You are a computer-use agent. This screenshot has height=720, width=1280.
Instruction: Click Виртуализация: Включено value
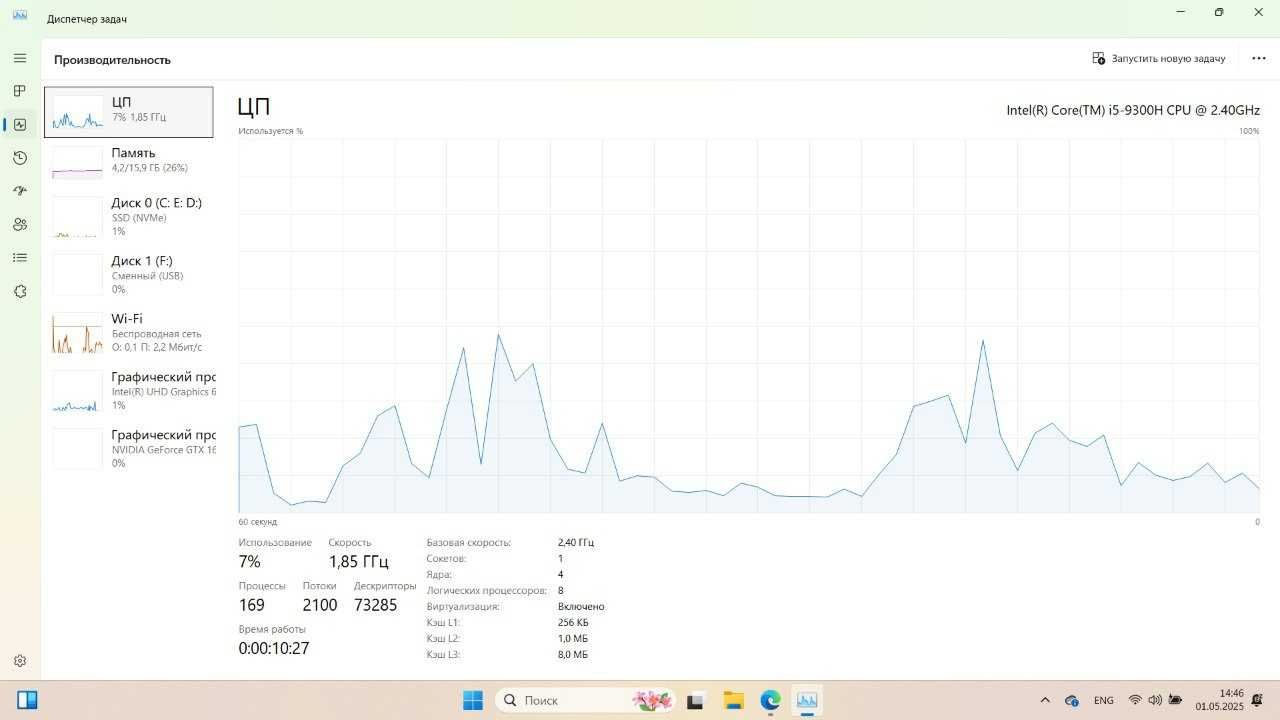pyautogui.click(x=581, y=606)
